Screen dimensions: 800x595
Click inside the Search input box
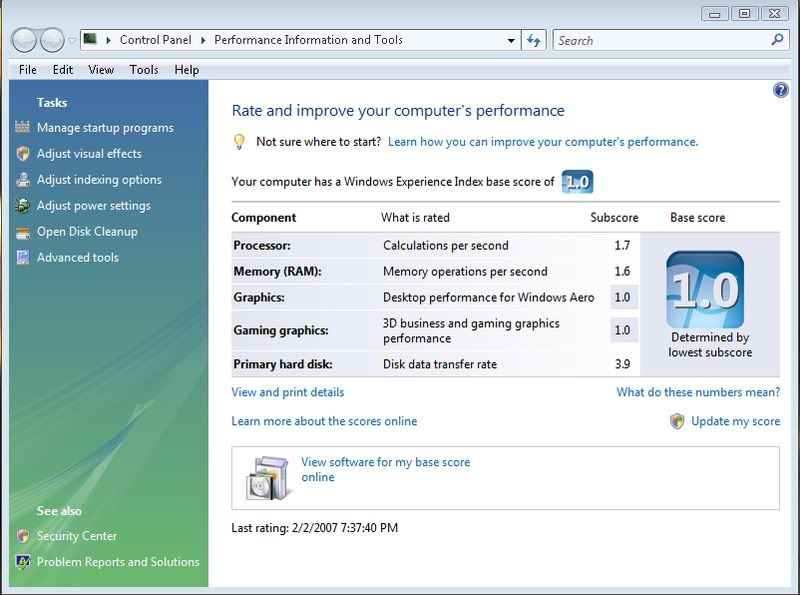660,41
